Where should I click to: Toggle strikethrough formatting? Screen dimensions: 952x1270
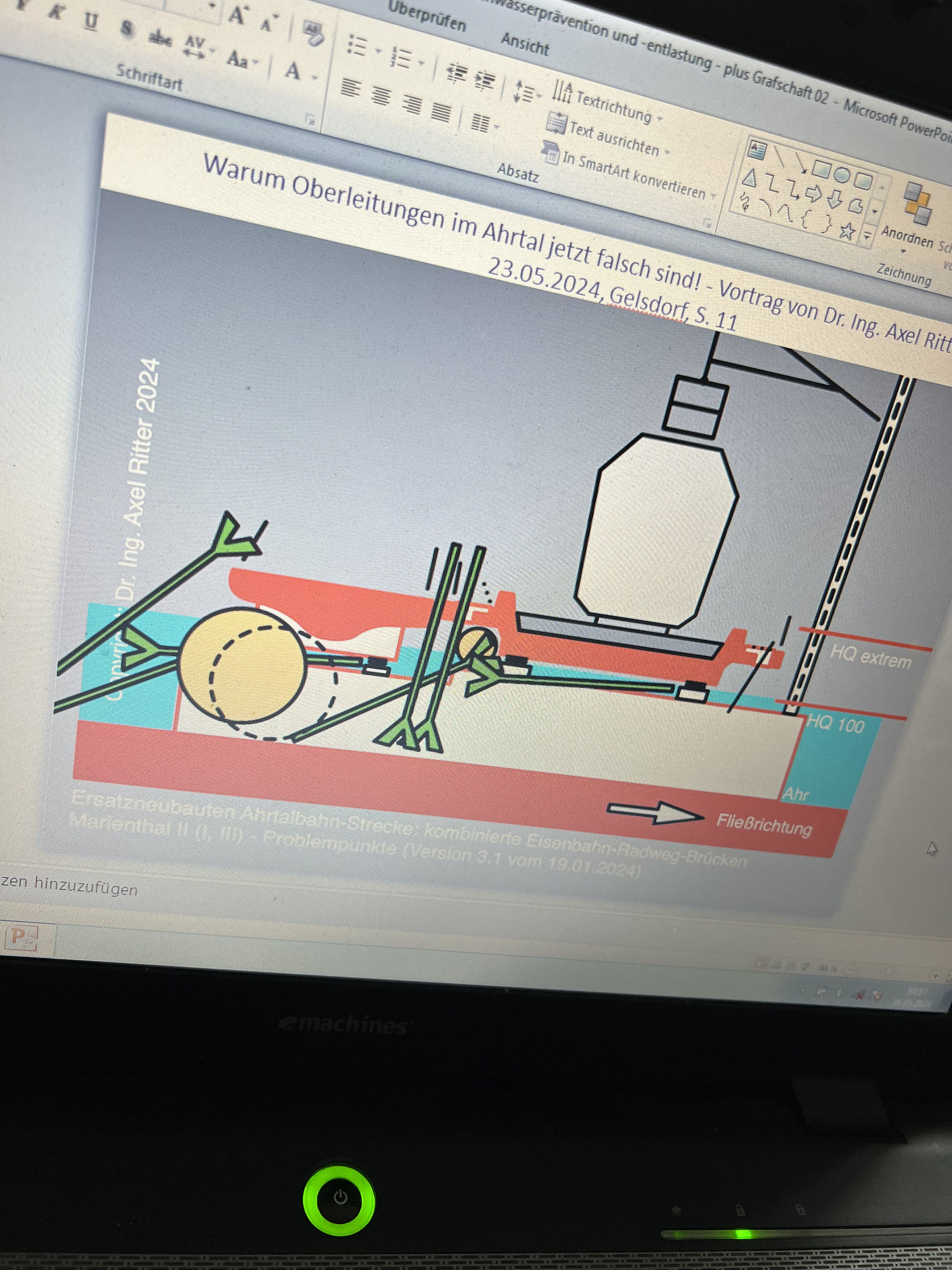160,38
